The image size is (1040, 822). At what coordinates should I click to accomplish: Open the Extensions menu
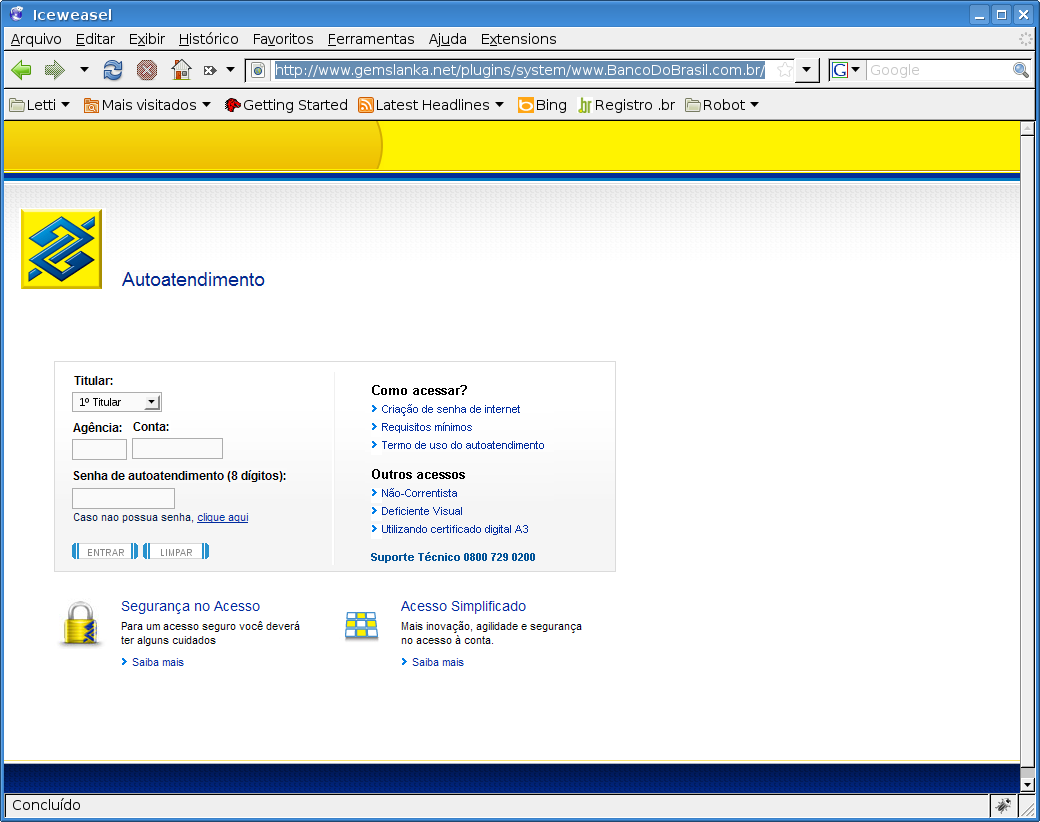point(519,39)
